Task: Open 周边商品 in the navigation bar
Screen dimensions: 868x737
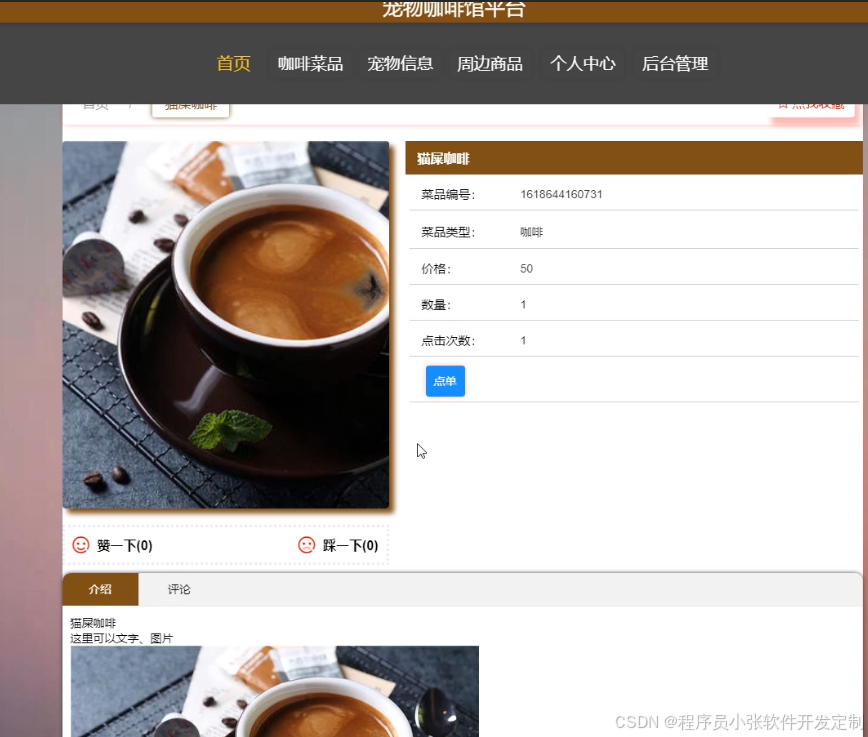Action: pyautogui.click(x=490, y=63)
